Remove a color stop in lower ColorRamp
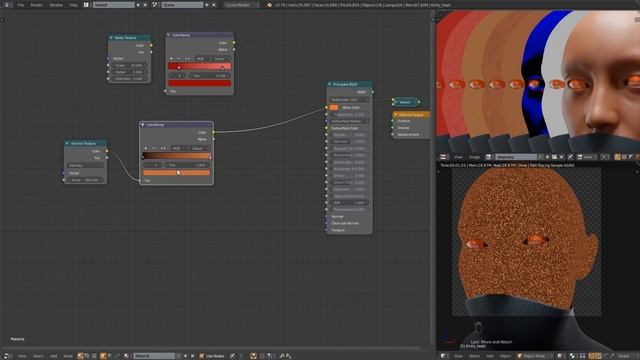Image resolution: width=640 pixels, height=360 pixels. 154,148
